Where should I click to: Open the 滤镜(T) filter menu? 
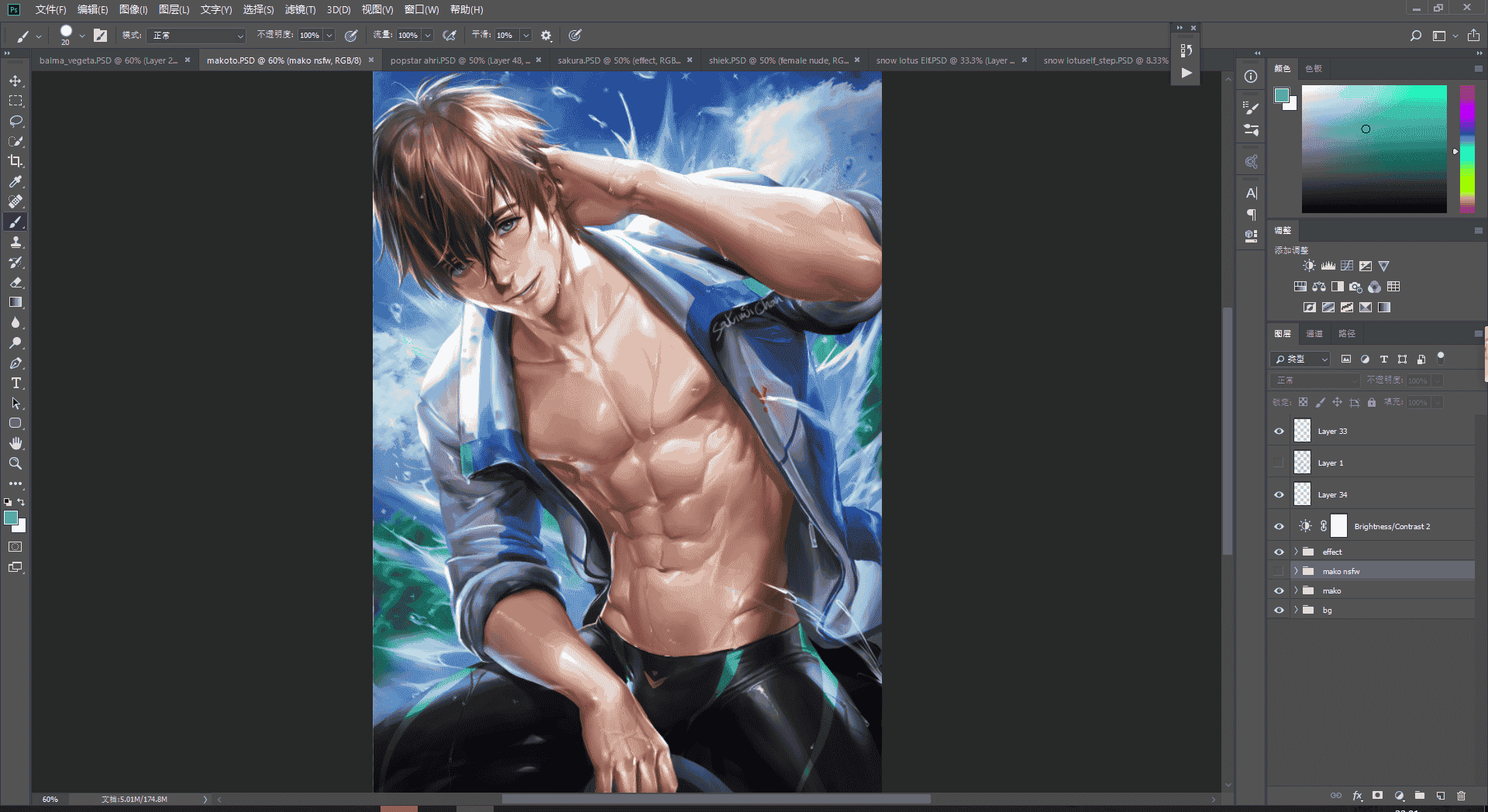coord(300,9)
